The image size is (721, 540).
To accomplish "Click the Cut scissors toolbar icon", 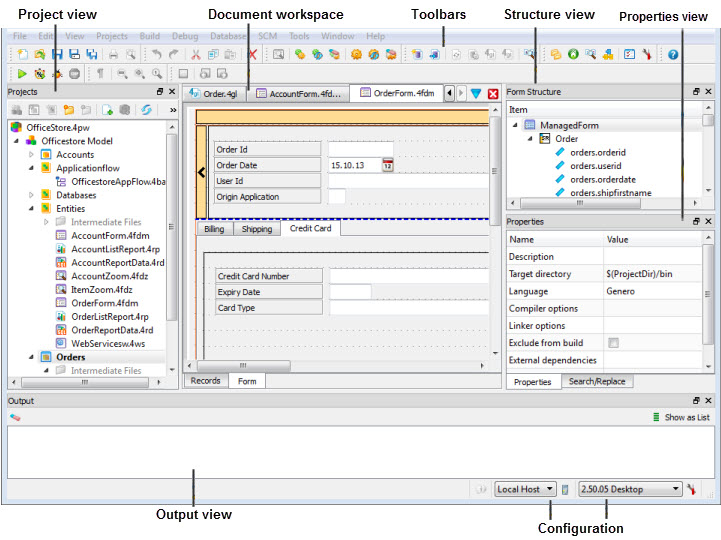I will (196, 55).
